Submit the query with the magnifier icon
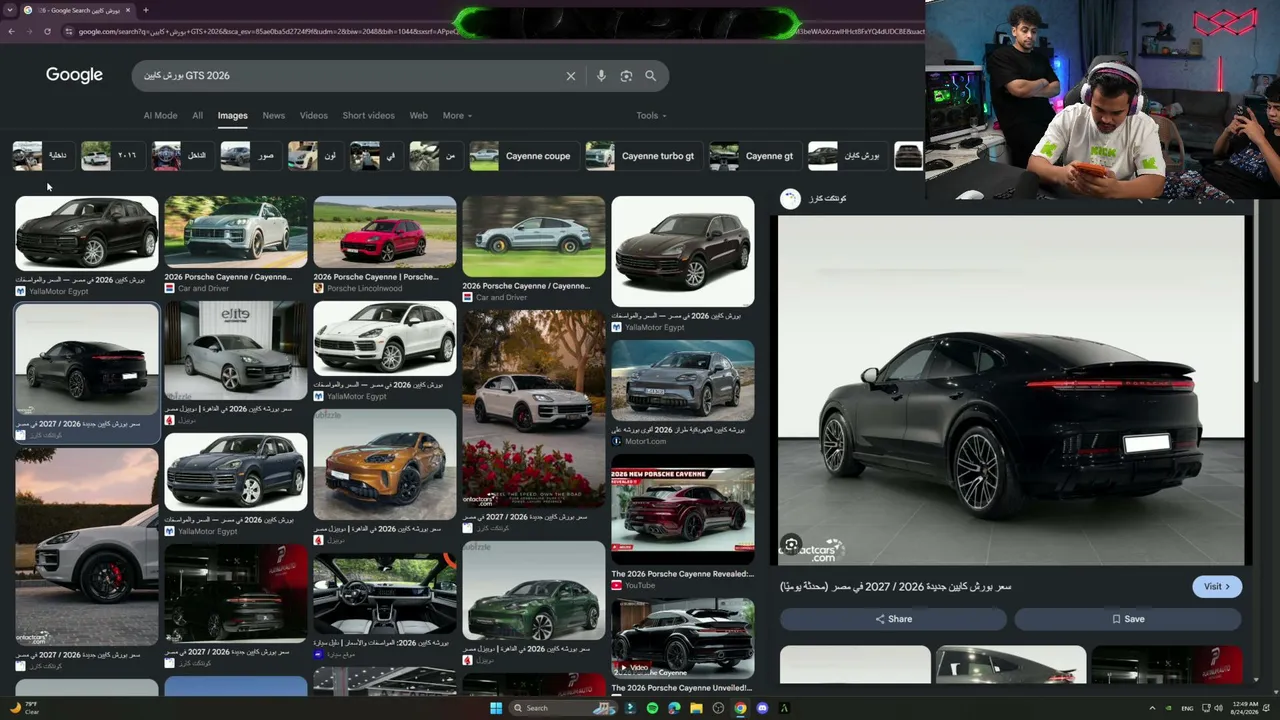The width and height of the screenshot is (1280, 720). 650,76
